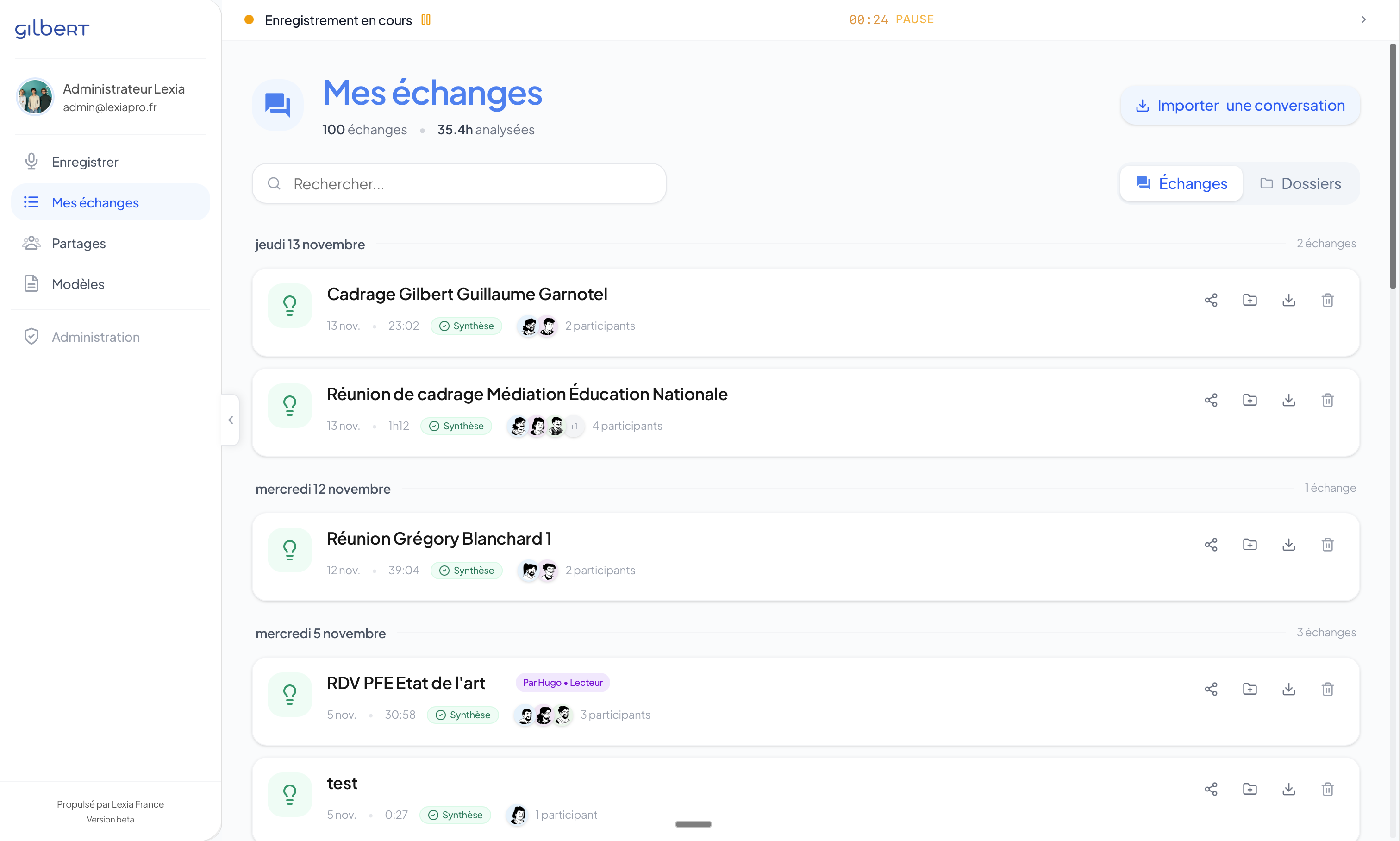1400x841 pixels.
Task: Download the Cadrage Gilbert Guillaume Garnotel exchange
Action: pos(1288,301)
